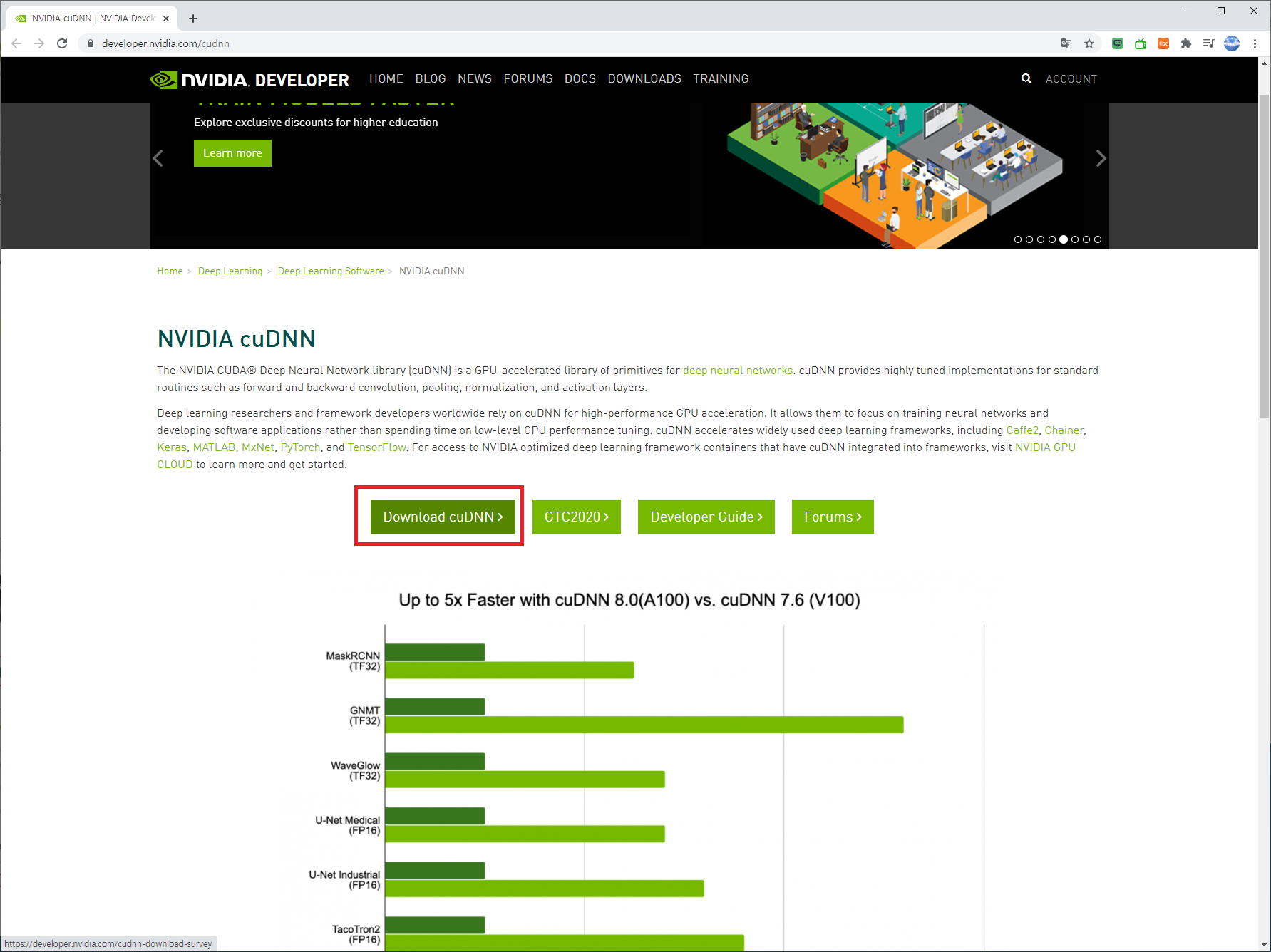Select the second carousel dot
Viewport: 1271px width, 952px height.
click(x=1029, y=239)
